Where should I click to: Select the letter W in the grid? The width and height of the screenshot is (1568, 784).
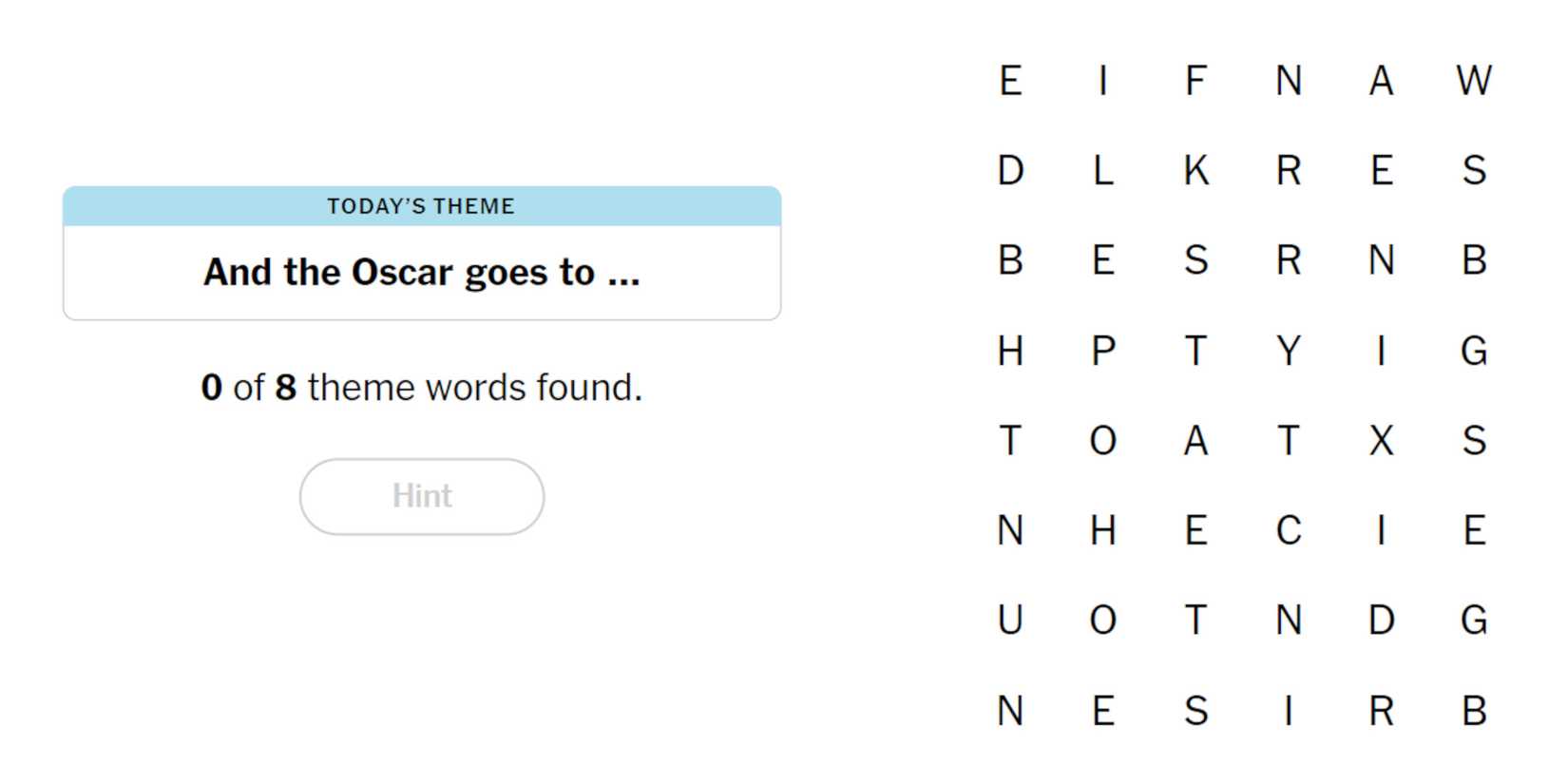(x=1474, y=81)
